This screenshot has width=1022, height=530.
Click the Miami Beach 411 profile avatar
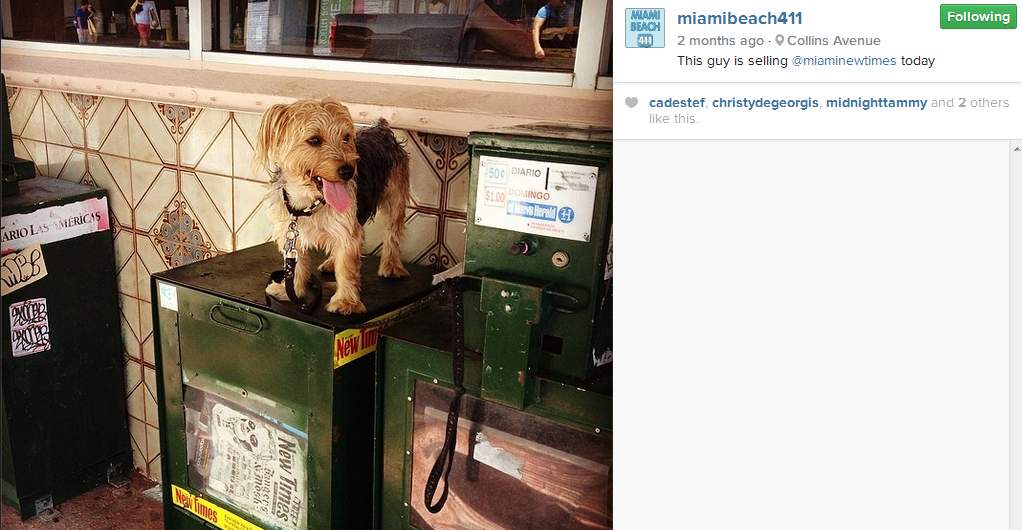pyautogui.click(x=645, y=28)
